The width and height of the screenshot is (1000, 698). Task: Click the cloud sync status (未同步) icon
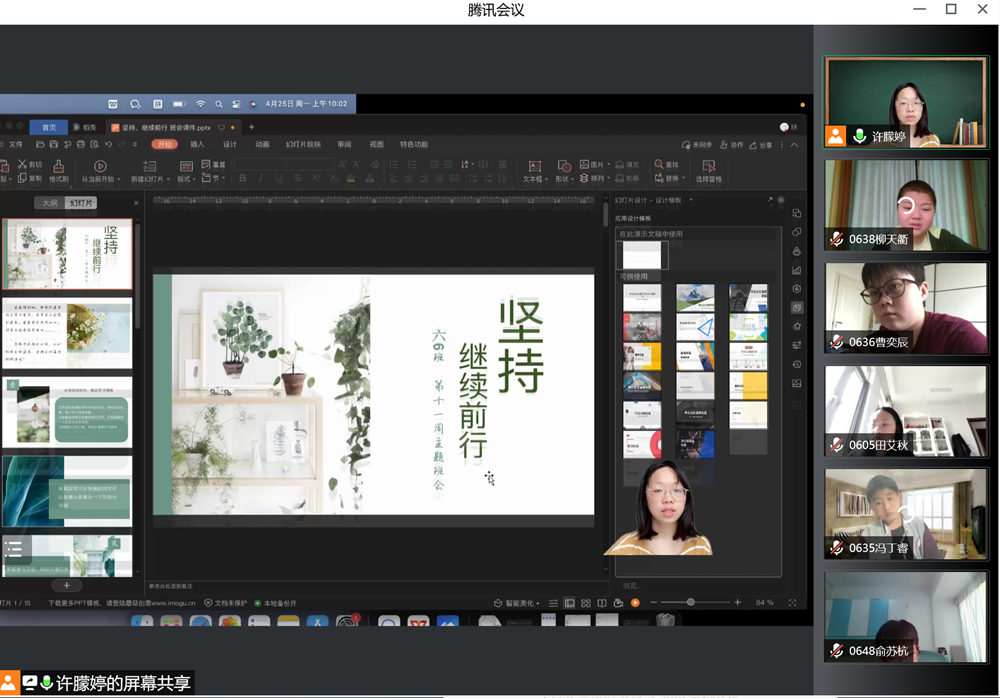click(x=686, y=145)
